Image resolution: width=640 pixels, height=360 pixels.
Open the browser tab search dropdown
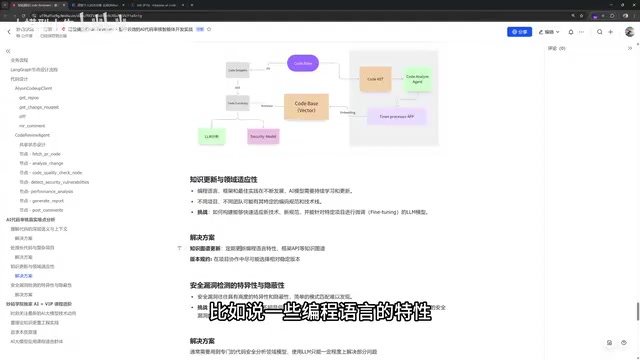click(x=4, y=5)
